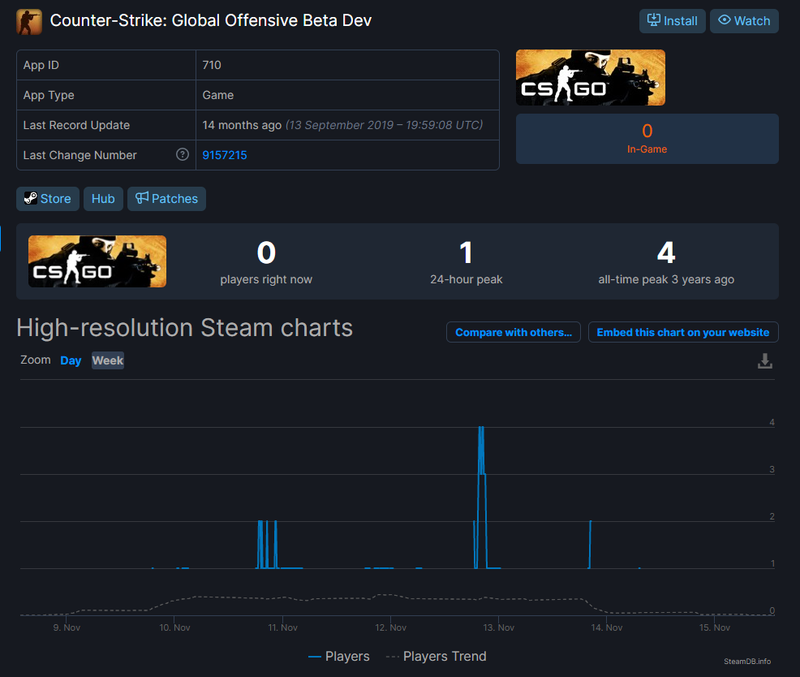The width and height of the screenshot is (800, 677).
Task: Click the '24-hour peak' statistic
Action: coord(466,262)
